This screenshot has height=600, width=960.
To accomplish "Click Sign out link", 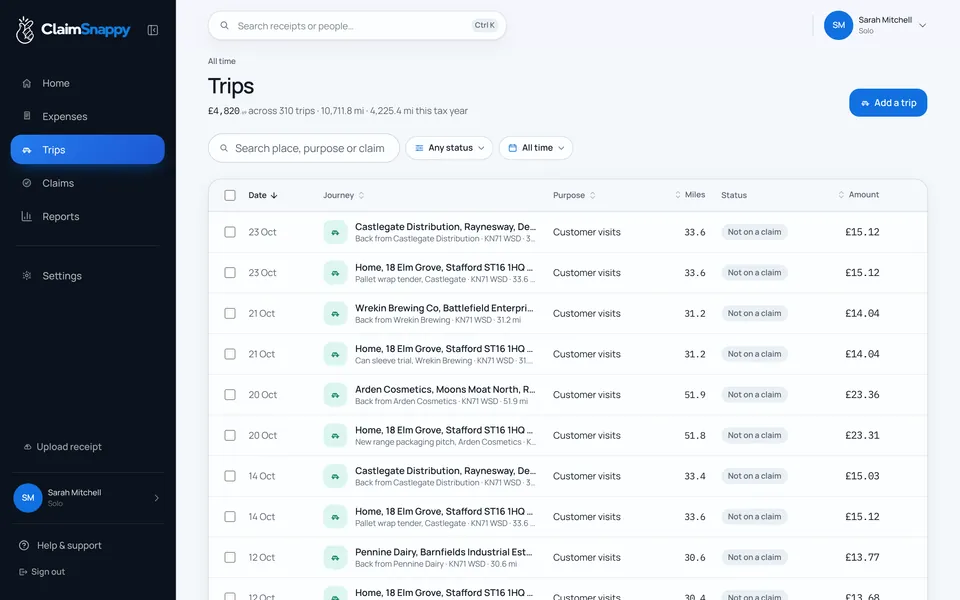I will tap(42, 572).
